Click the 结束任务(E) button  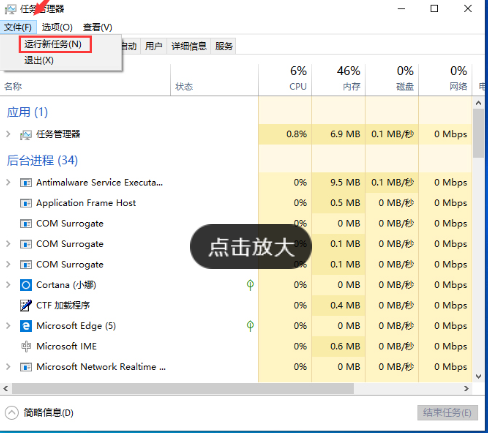(x=447, y=413)
